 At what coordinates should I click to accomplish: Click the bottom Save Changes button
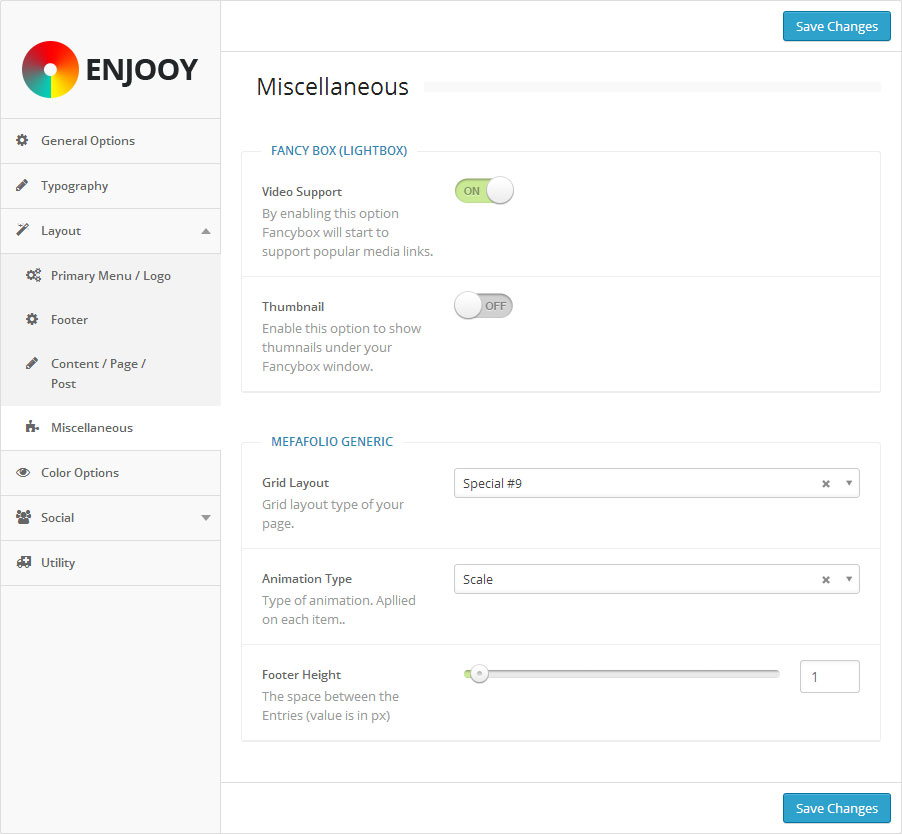836,808
